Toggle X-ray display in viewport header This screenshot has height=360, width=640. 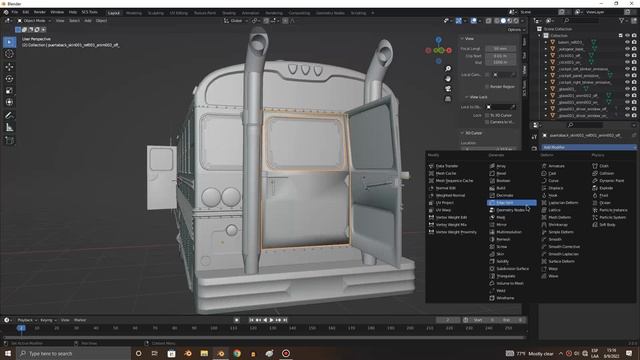pos(489,20)
